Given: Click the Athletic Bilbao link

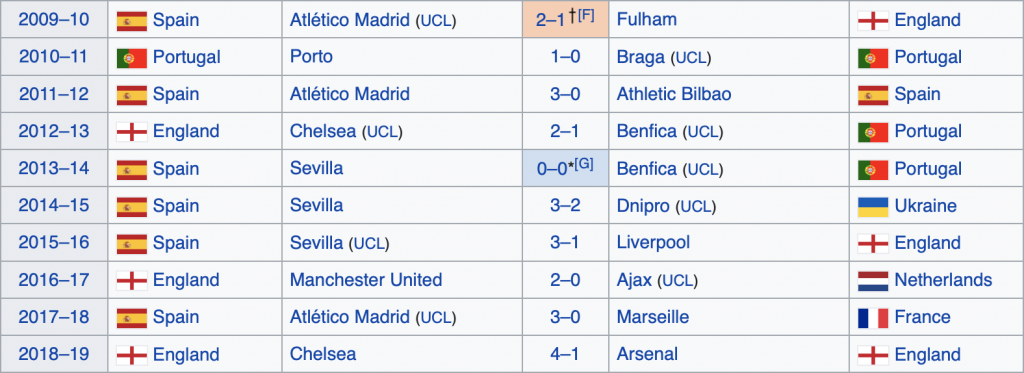Looking at the screenshot, I should (x=674, y=94).
